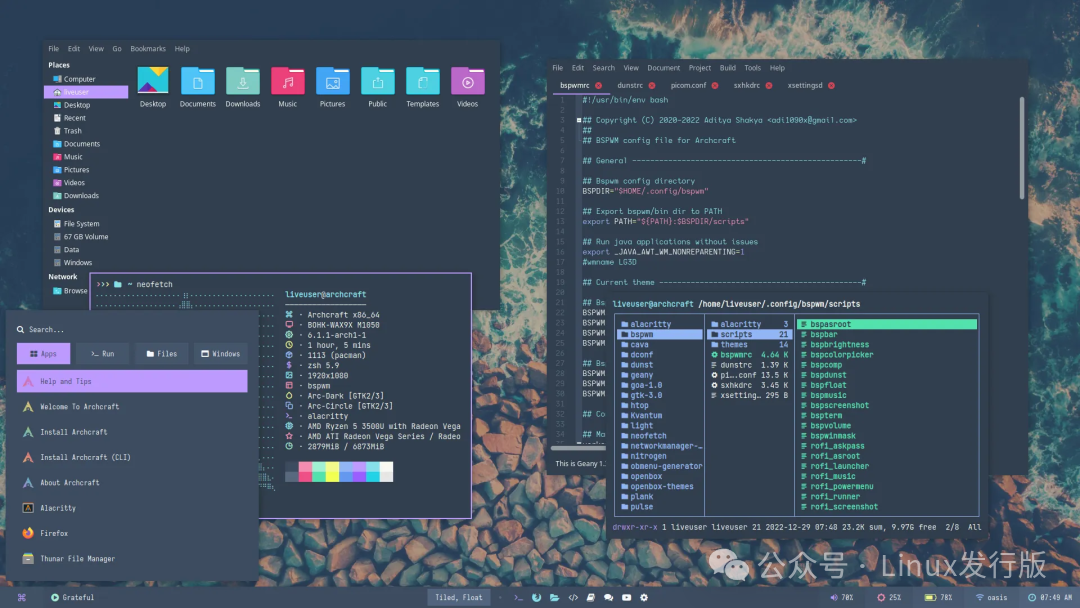Toggle the 'Tiled, Float' layout switcher
The height and width of the screenshot is (608, 1080).
tap(459, 597)
